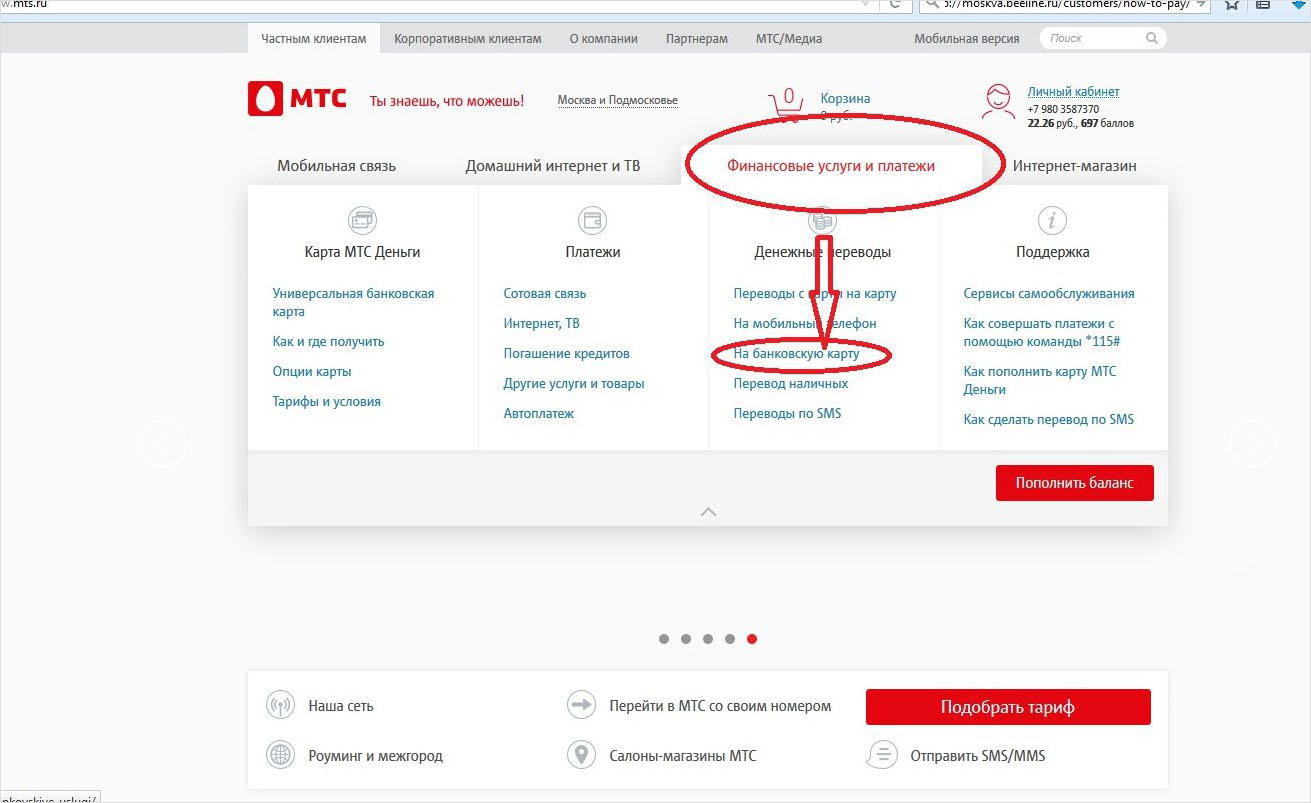1311x803 pixels.
Task: Open the Интернет, ТВ payments link
Action: pos(541,324)
